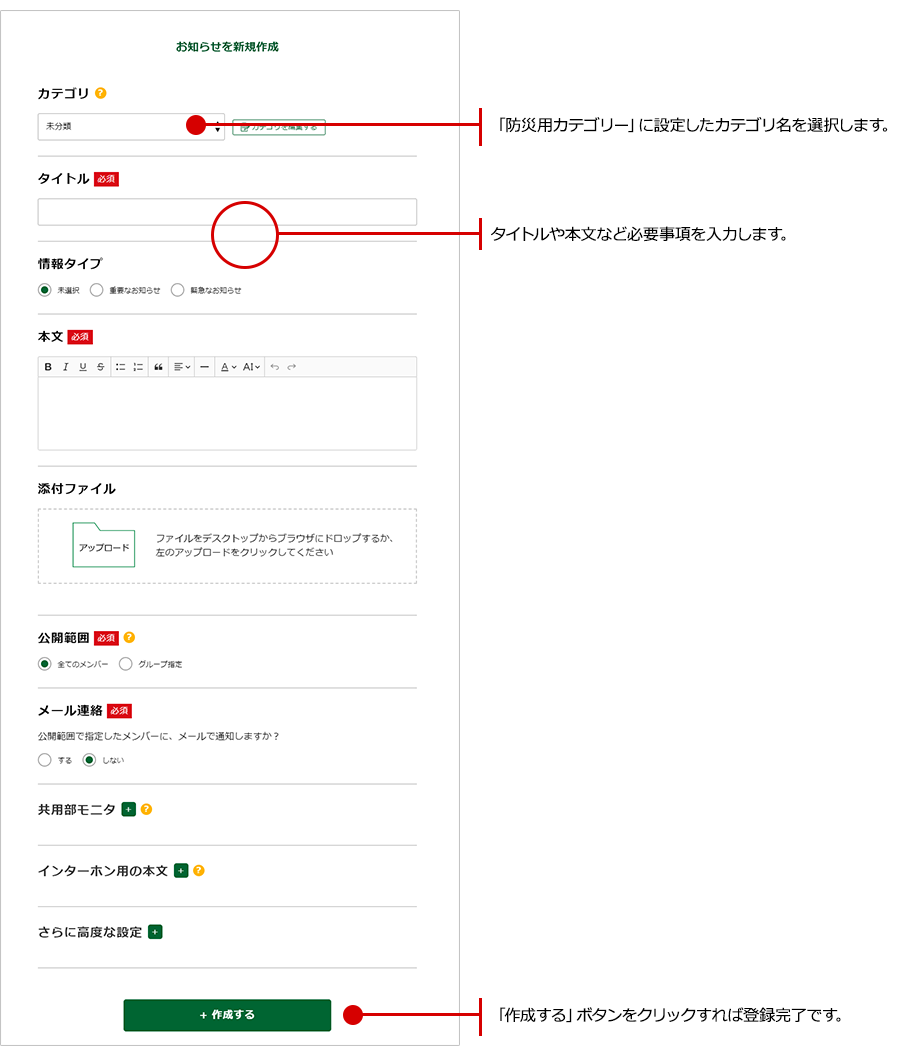
Task: Open the text alignment dropdown in the editor
Action: pyautogui.click(x=181, y=367)
